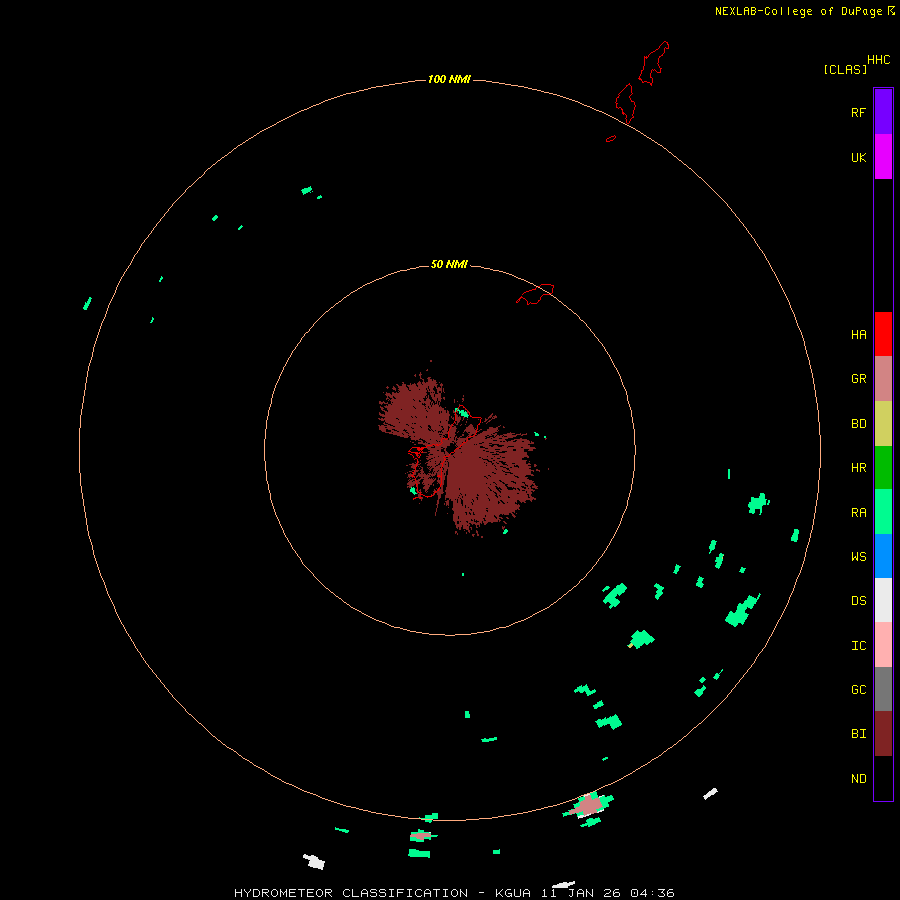Pick the HR dark green legend swatch

click(x=883, y=468)
